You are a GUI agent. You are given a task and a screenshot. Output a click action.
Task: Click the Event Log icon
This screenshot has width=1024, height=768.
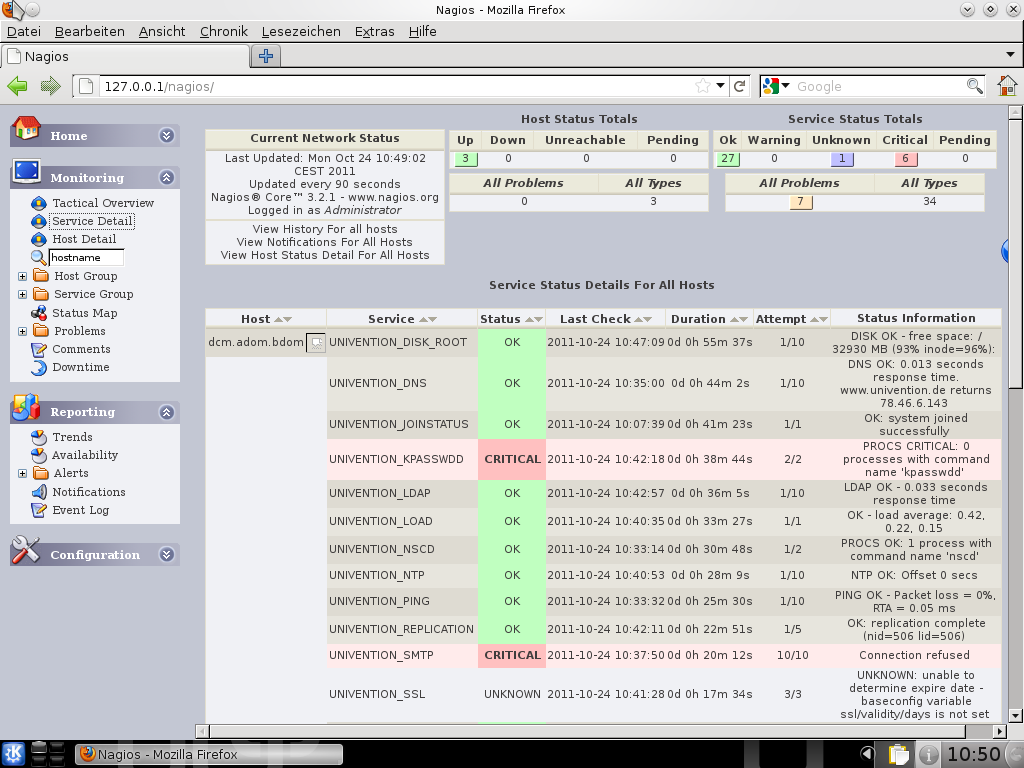coord(39,510)
